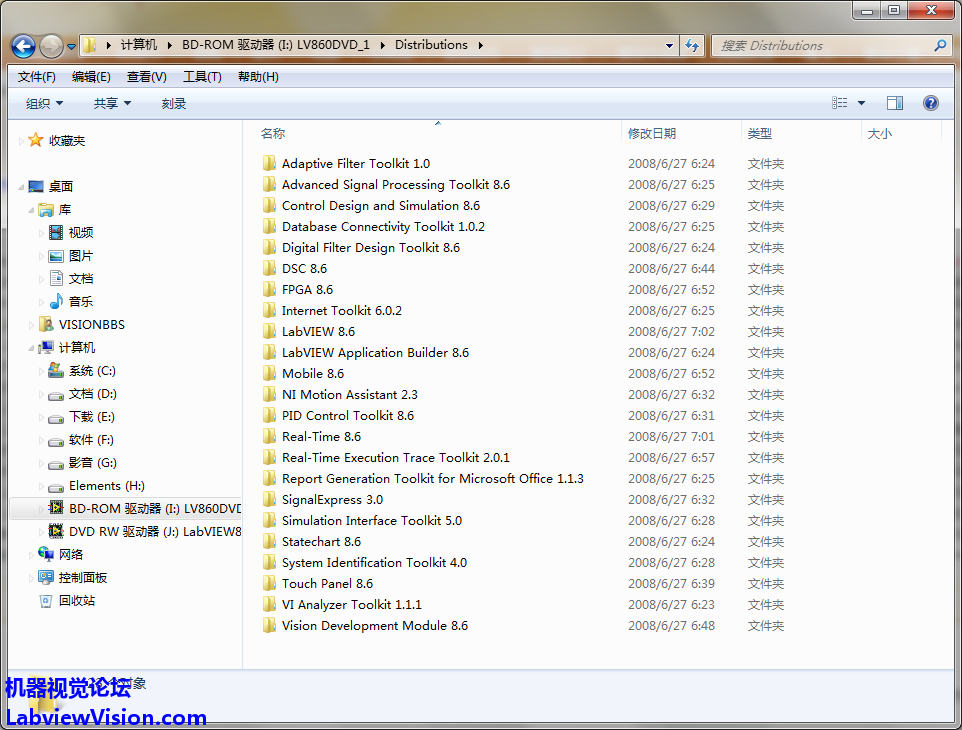Select BD-ROM (I:) LV860DVD drive icon
Image resolution: width=962 pixels, height=730 pixels.
pyautogui.click(x=56, y=508)
